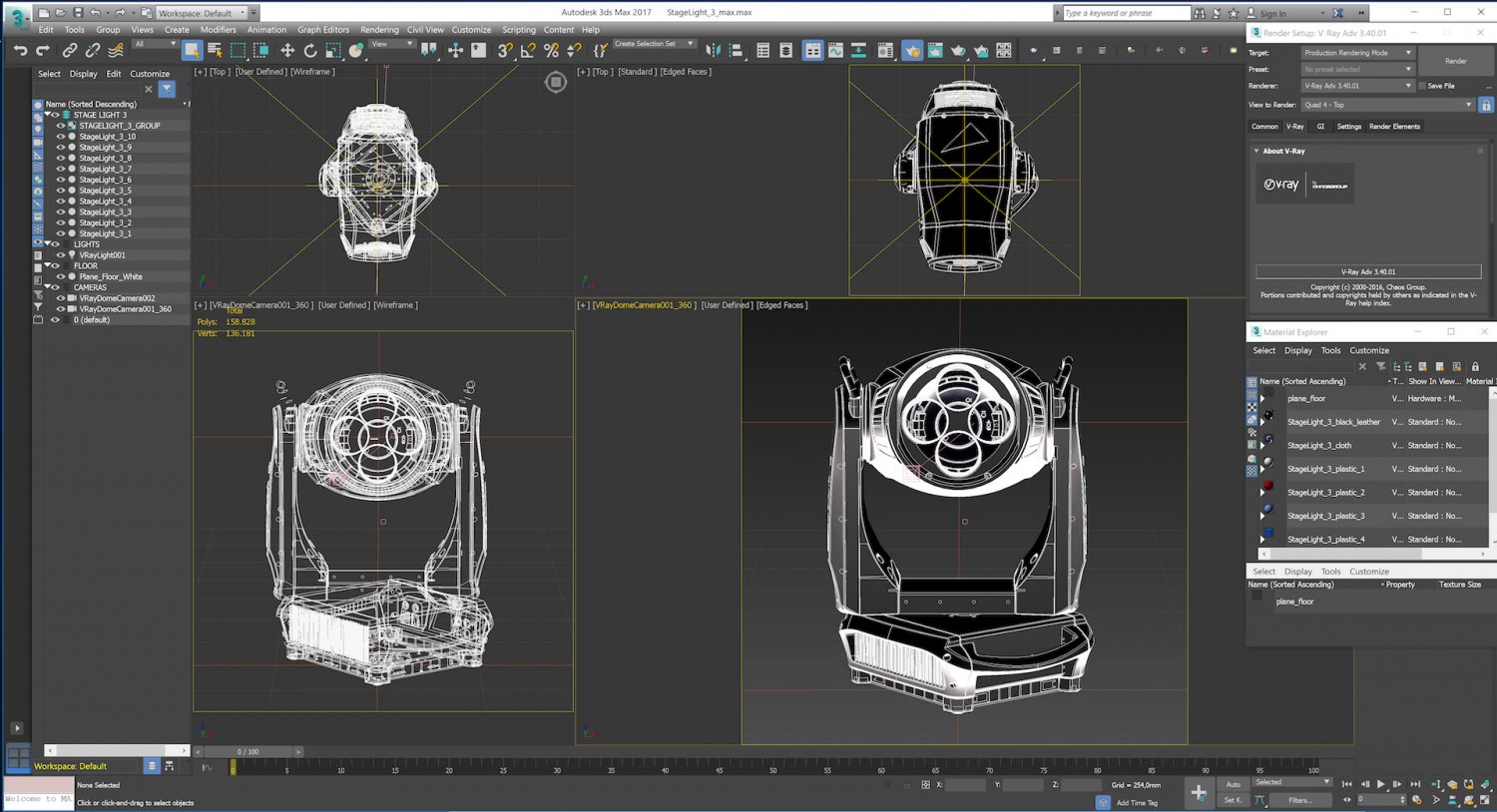Click the Redo arrow in main toolbar

[x=43, y=50]
